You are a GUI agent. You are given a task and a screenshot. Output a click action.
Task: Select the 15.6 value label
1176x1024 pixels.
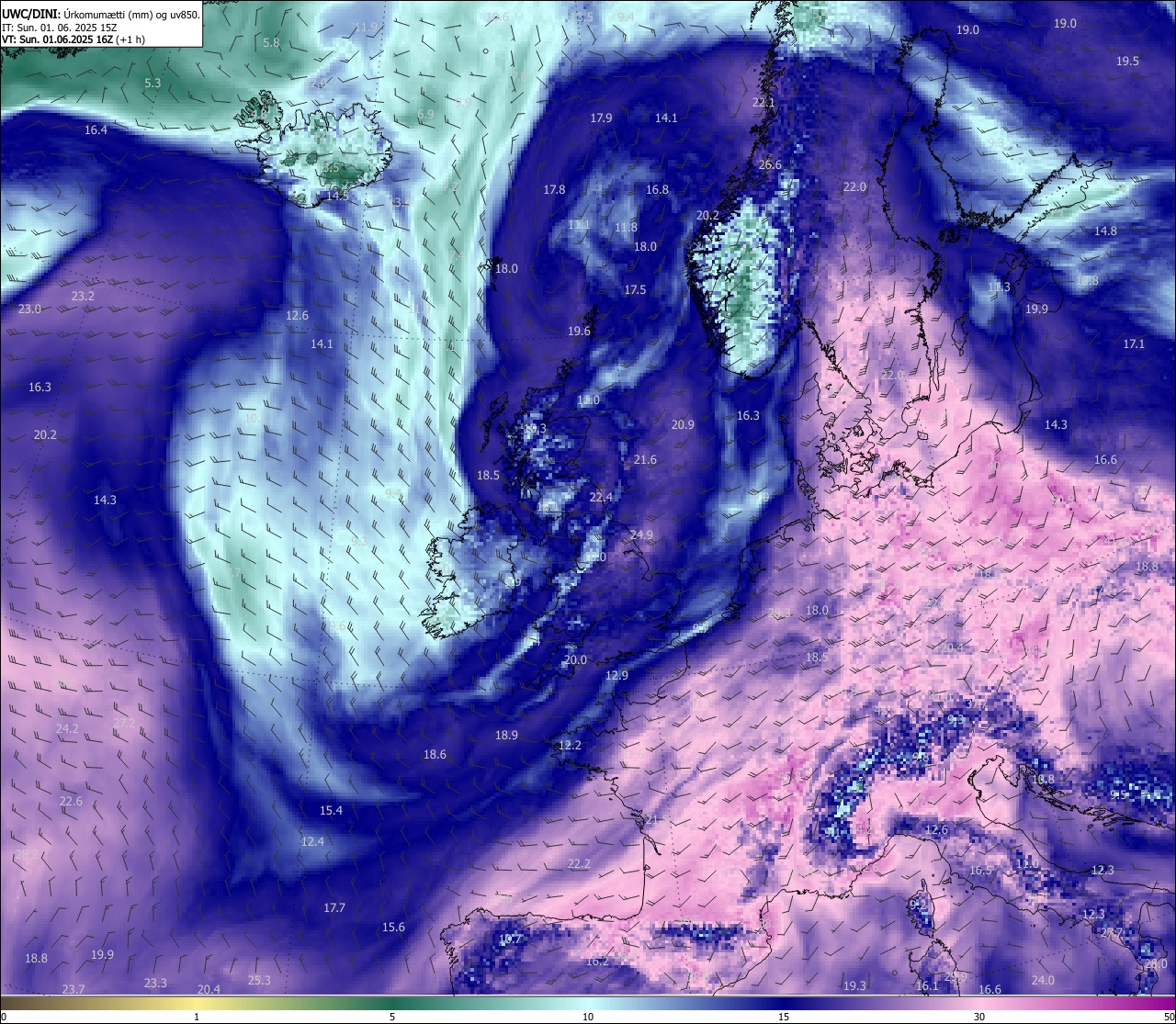click(393, 928)
